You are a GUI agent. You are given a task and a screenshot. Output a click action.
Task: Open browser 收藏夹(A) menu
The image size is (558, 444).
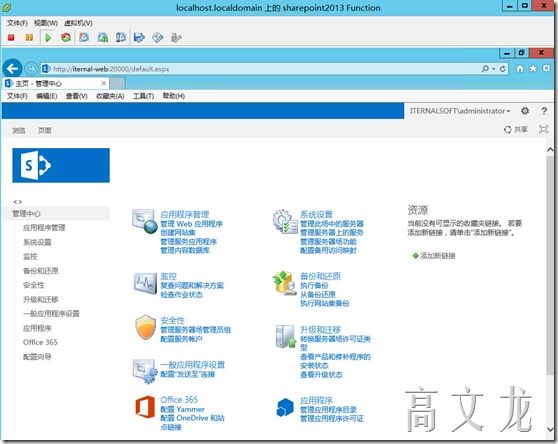[110, 96]
